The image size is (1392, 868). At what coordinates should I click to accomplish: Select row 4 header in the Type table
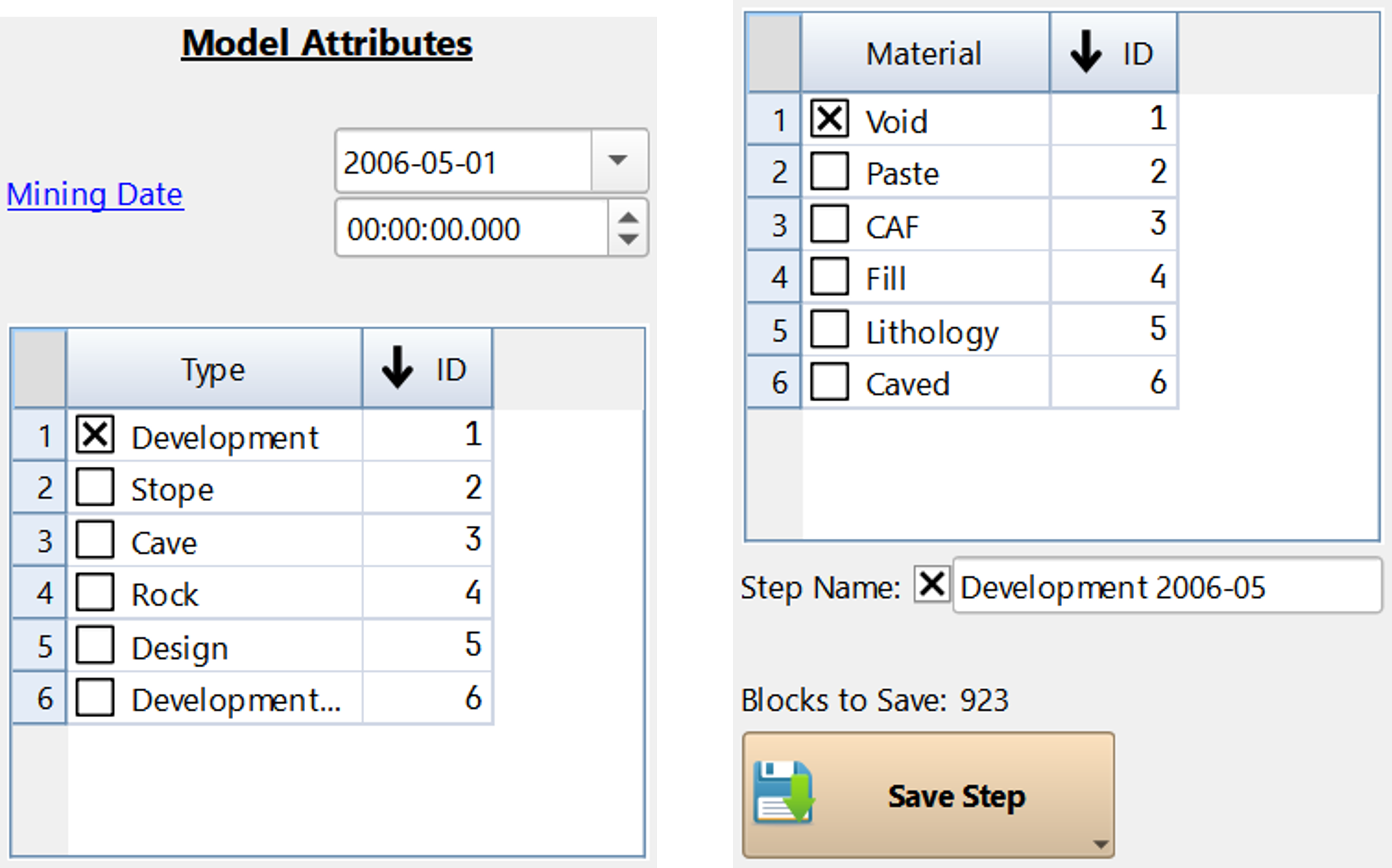point(39,592)
